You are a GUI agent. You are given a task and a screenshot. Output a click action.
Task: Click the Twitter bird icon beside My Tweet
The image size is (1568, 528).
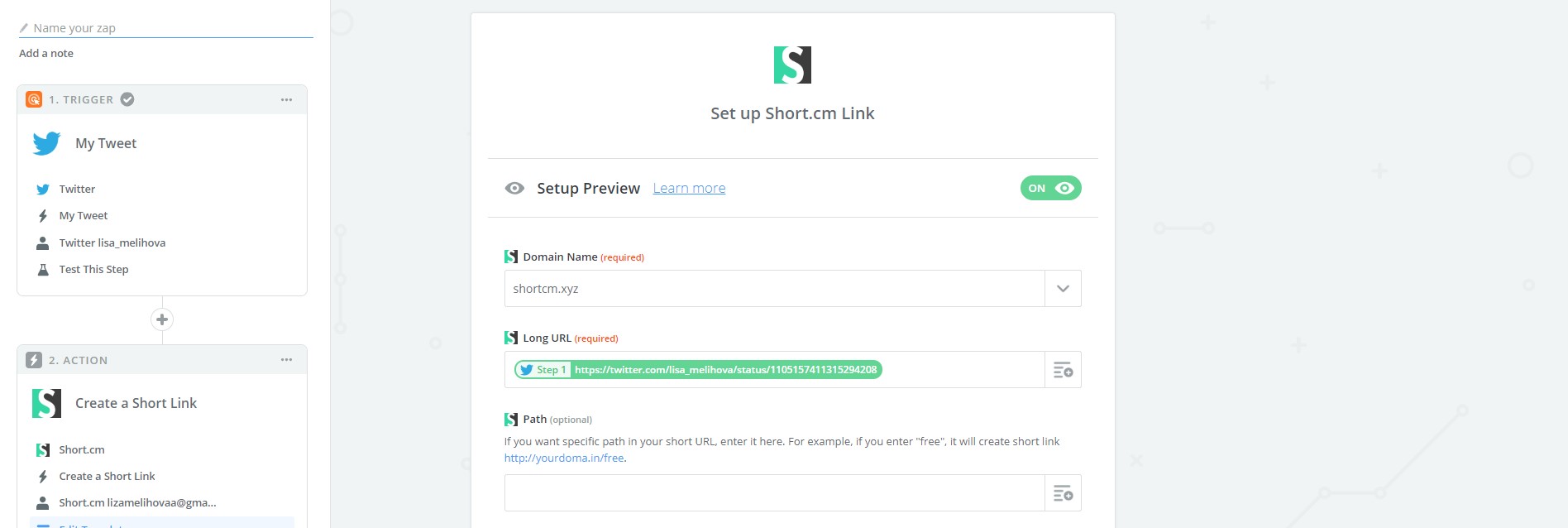click(x=46, y=143)
